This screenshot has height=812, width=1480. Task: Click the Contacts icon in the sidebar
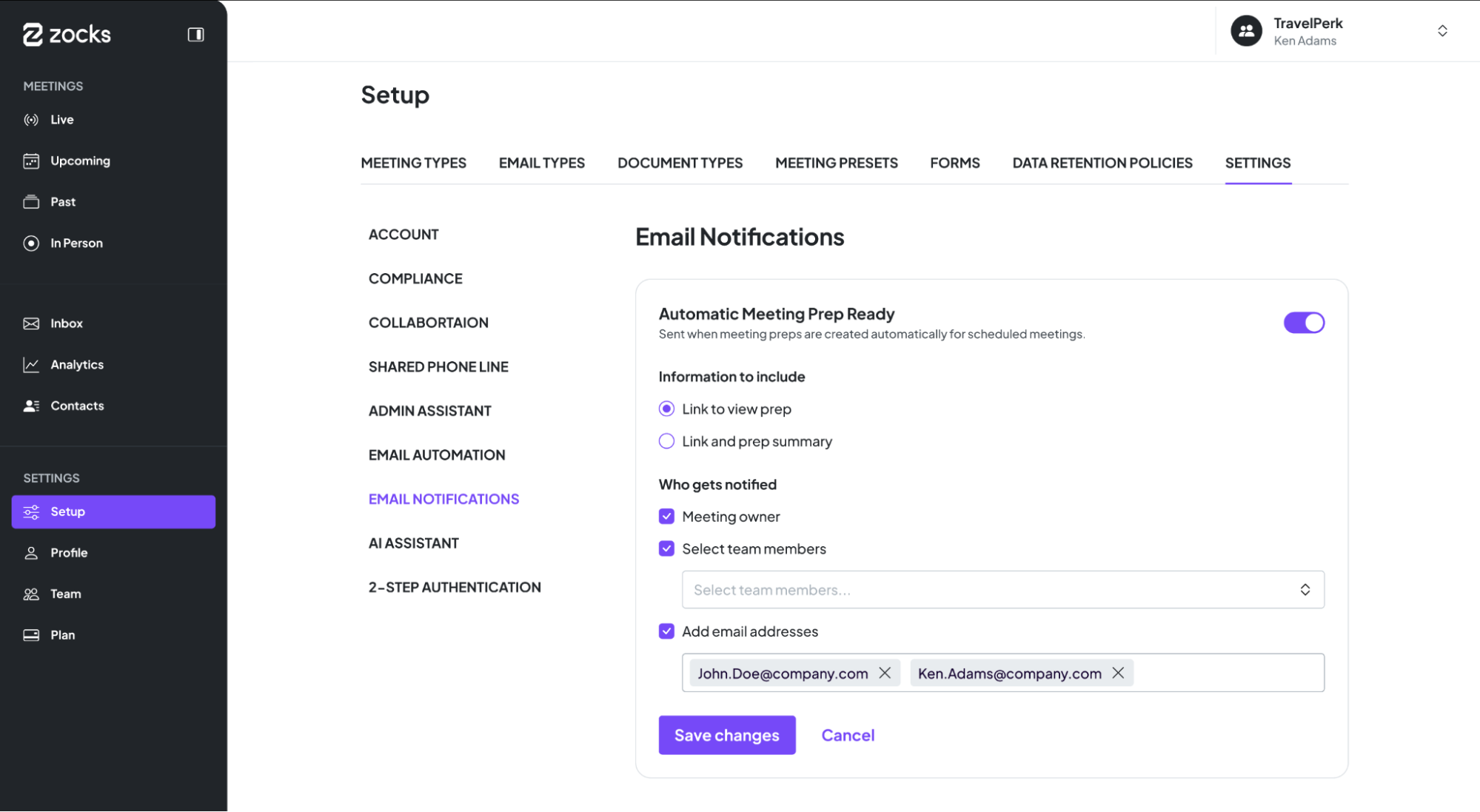(x=31, y=406)
